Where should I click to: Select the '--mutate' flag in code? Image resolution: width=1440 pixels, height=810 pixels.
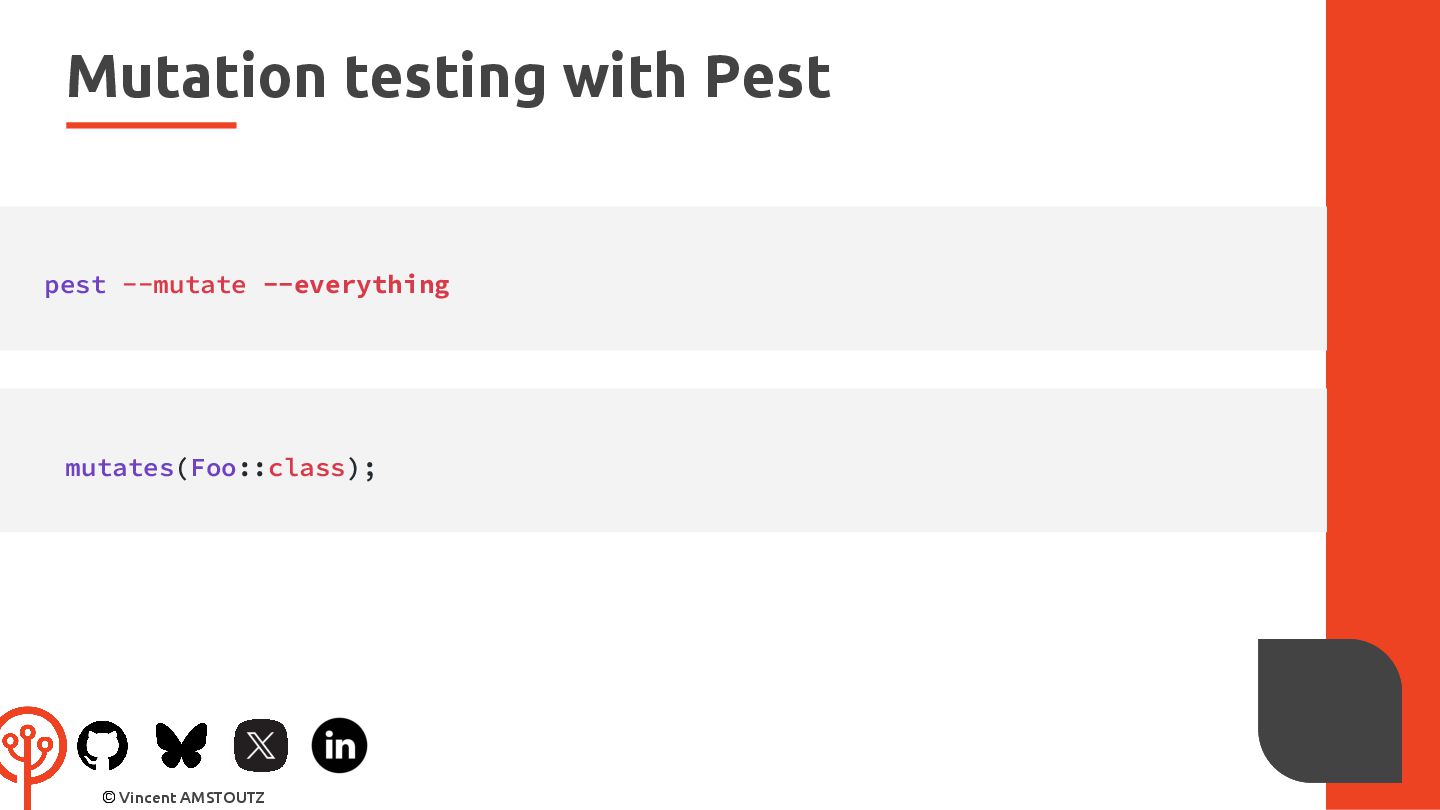coord(184,285)
